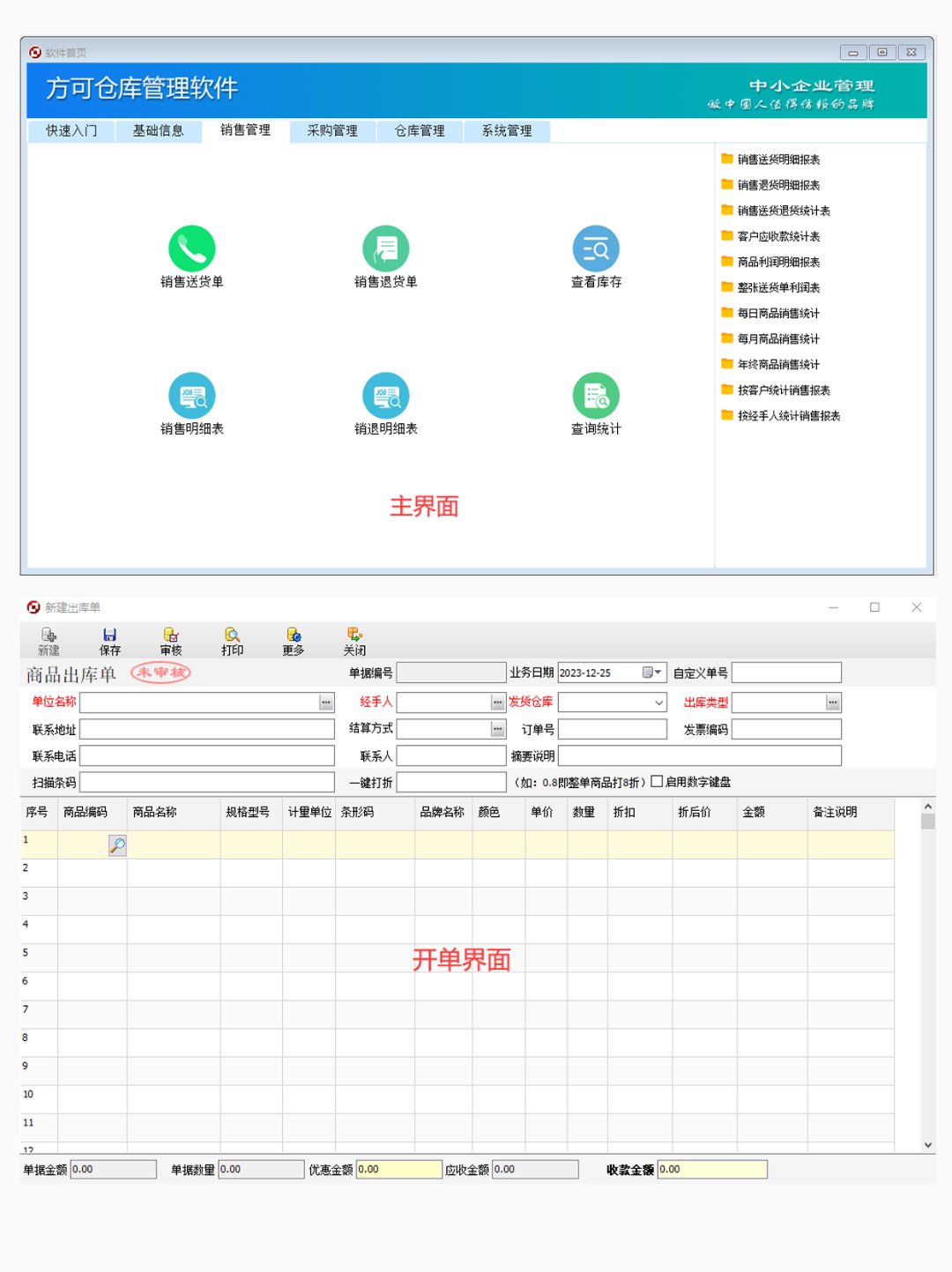Click the magnifier icon in row 1 商品编码
Screen dimensions: 952x1272
coord(115,844)
